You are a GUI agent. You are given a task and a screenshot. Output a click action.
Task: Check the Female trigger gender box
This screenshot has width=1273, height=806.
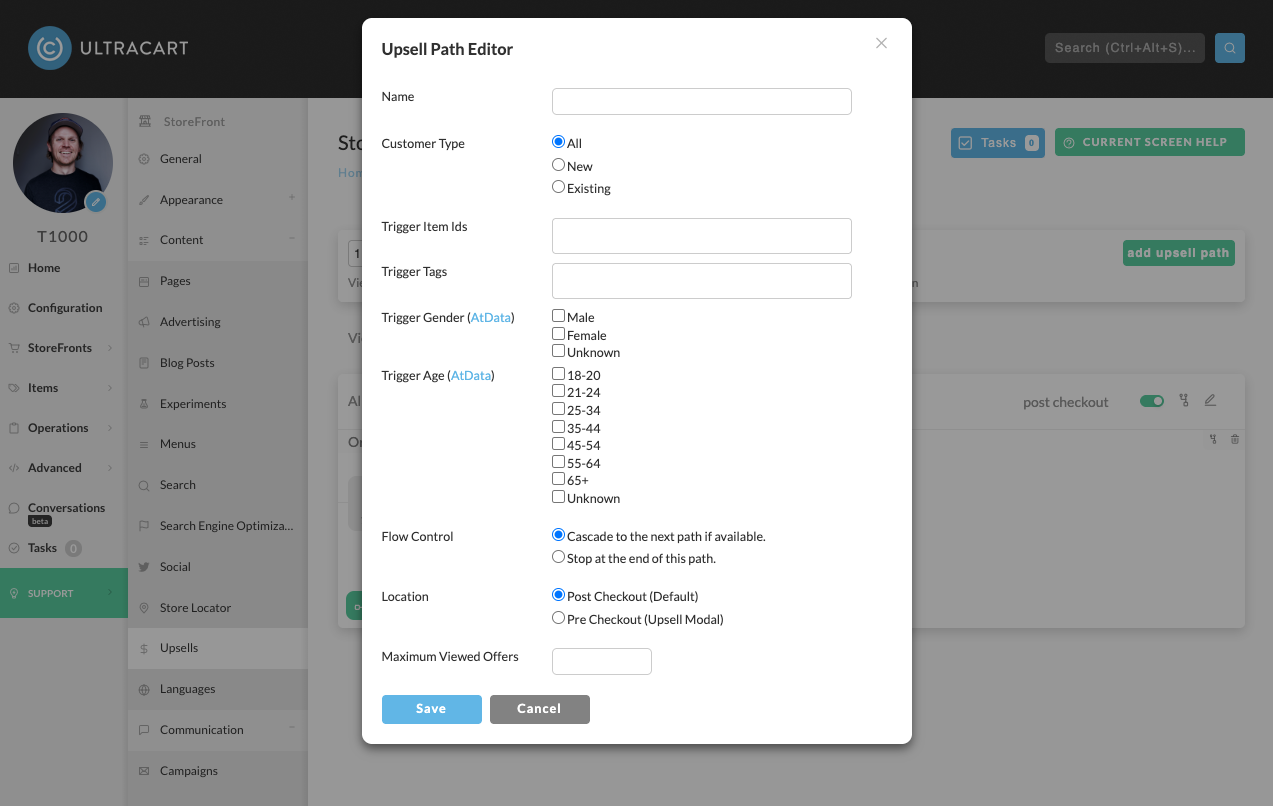559,334
